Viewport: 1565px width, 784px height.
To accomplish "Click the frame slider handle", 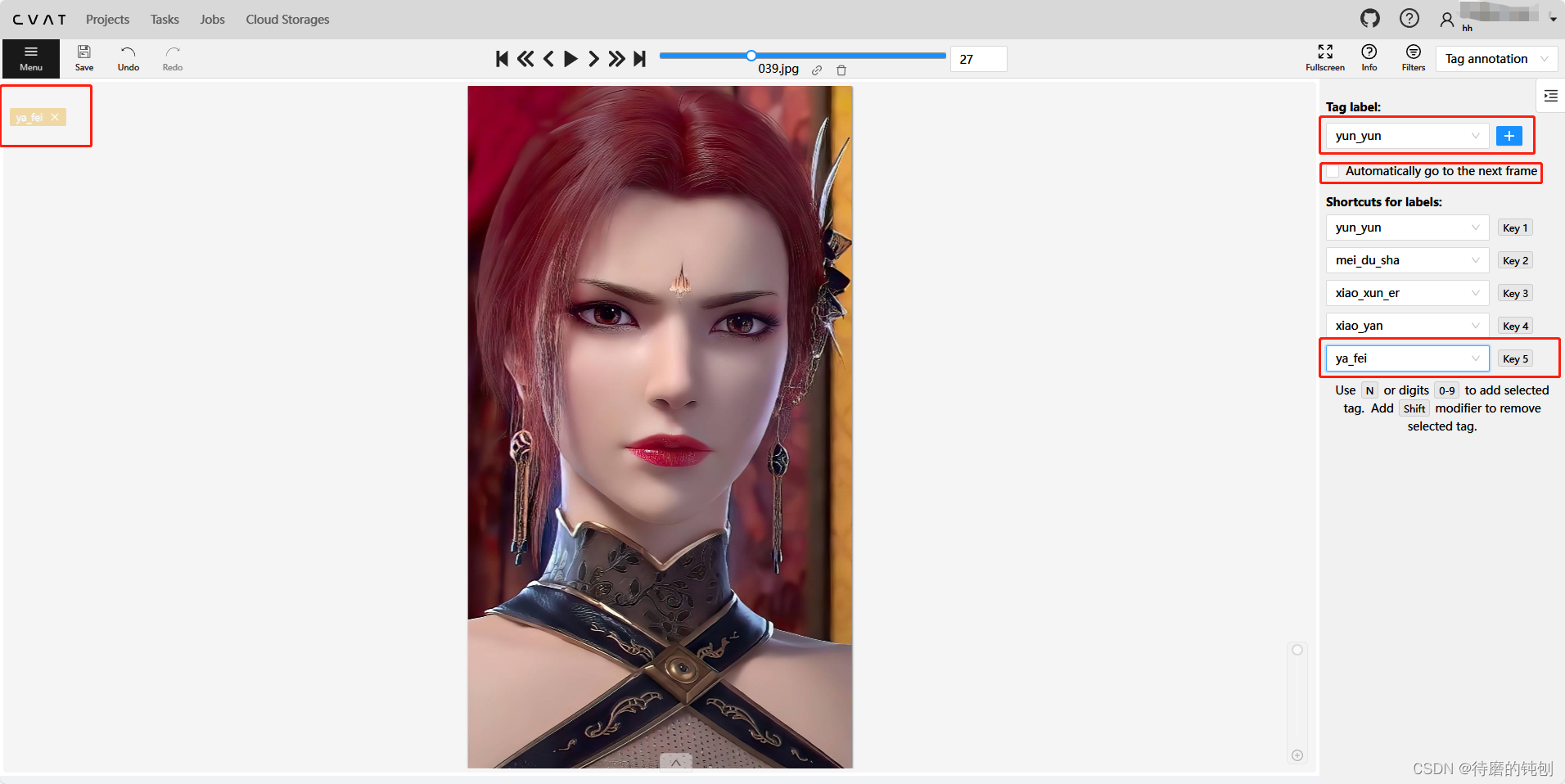I will point(751,56).
